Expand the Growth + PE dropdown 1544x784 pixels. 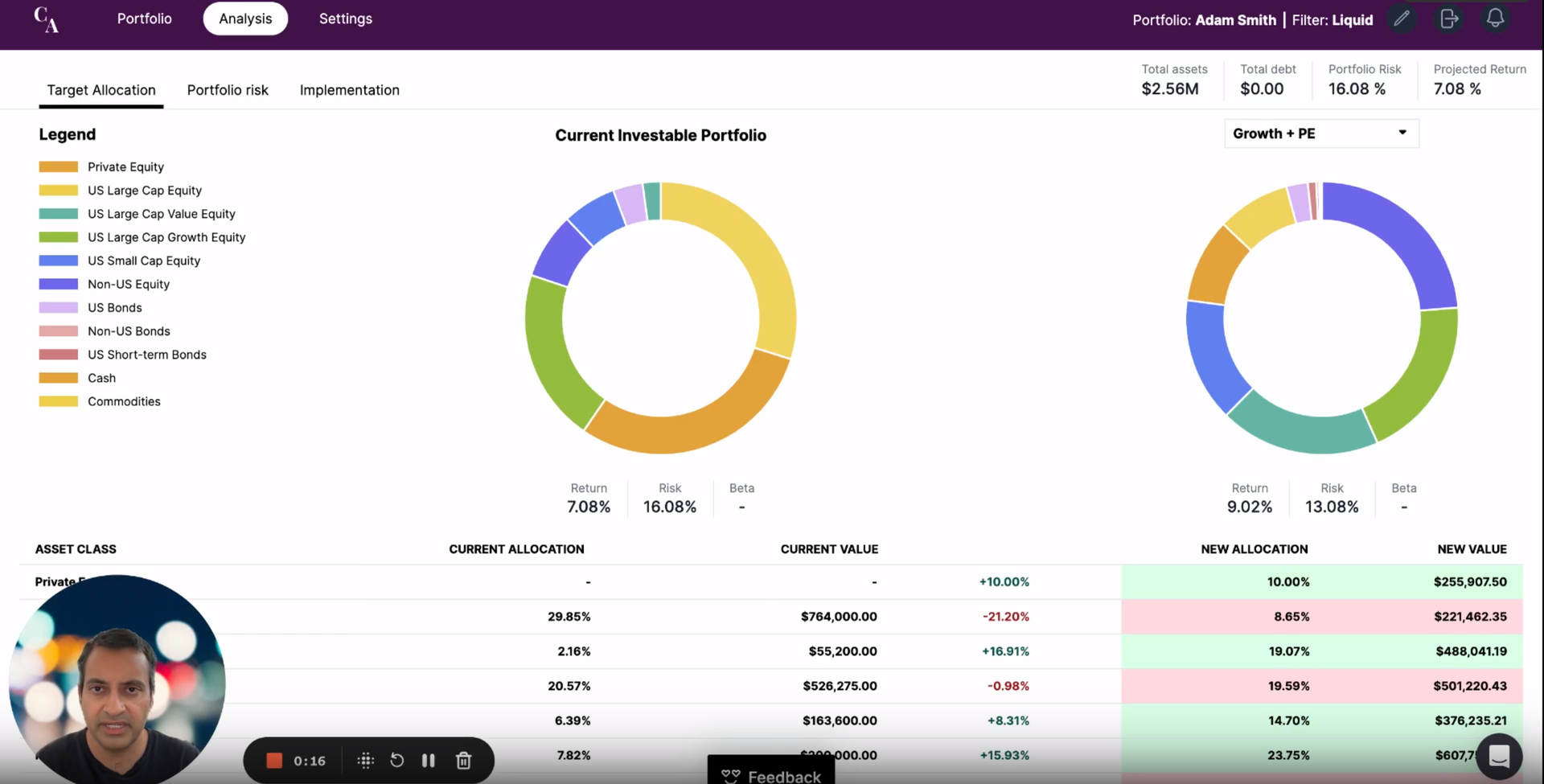coord(1321,133)
